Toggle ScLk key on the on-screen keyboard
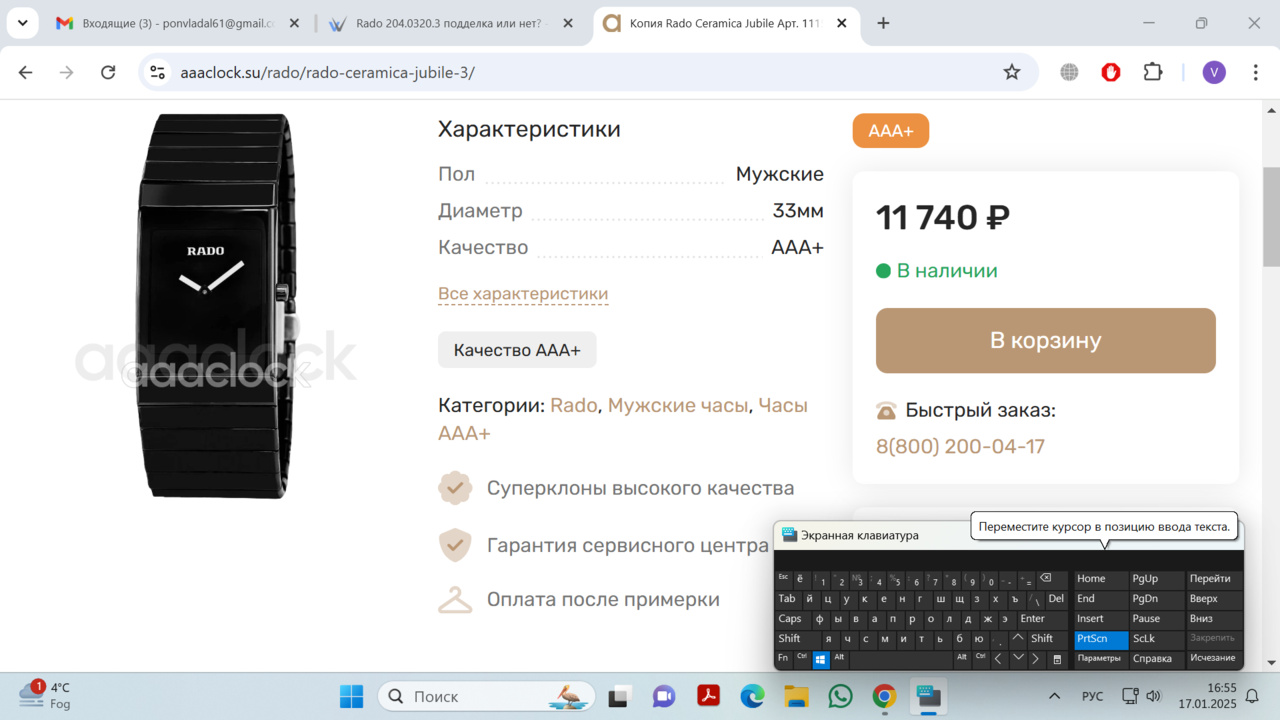This screenshot has width=1280, height=720. coord(1156,638)
